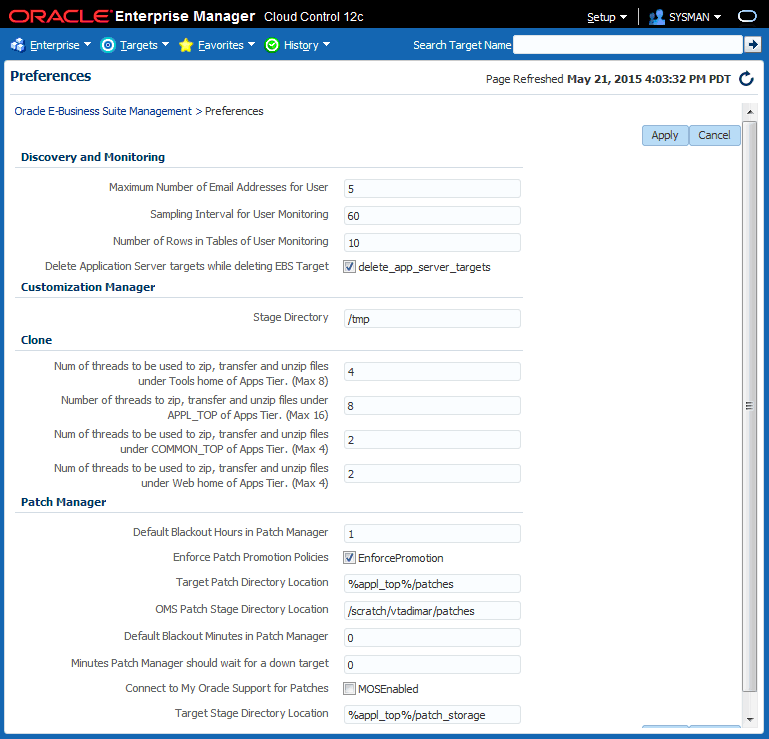This screenshot has width=769, height=739.
Task: Click the COMMON_TOP threads field
Action: coord(432,440)
